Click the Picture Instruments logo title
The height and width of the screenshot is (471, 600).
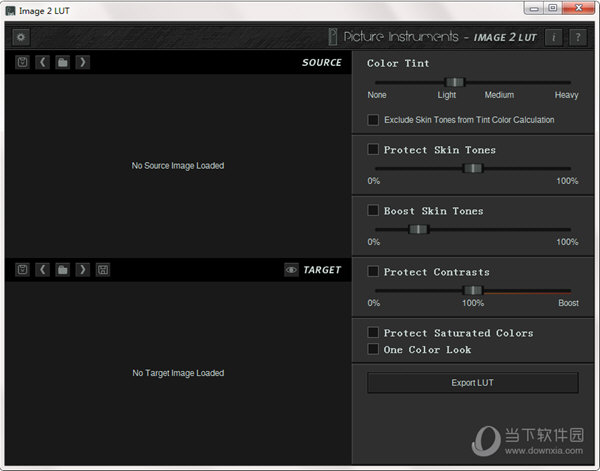coord(433,37)
